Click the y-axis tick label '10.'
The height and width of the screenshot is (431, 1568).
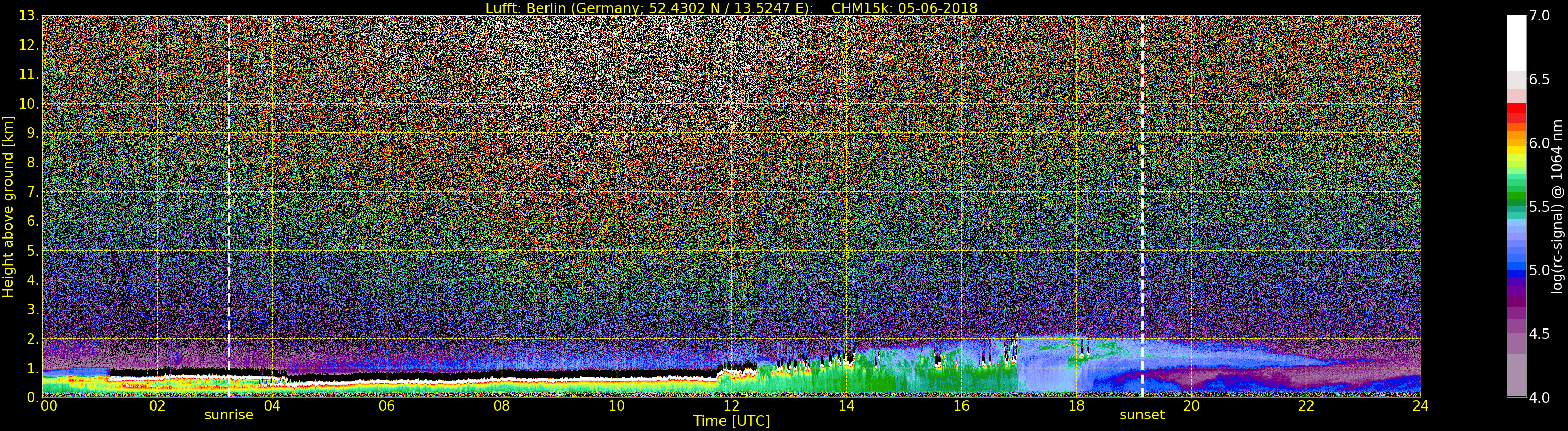pyautogui.click(x=29, y=104)
